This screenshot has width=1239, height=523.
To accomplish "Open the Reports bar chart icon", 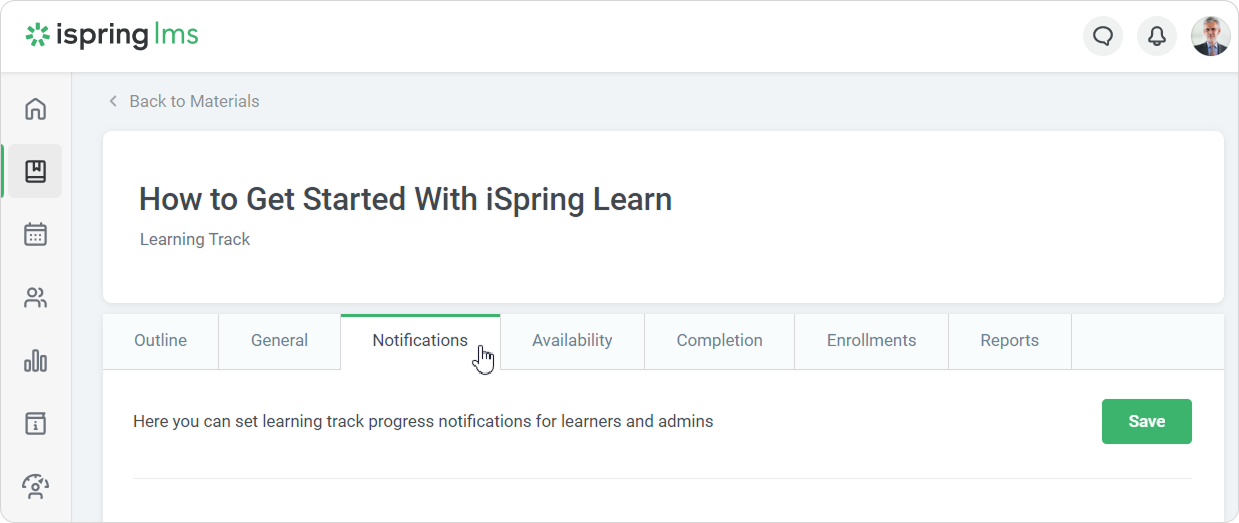I will tap(36, 360).
